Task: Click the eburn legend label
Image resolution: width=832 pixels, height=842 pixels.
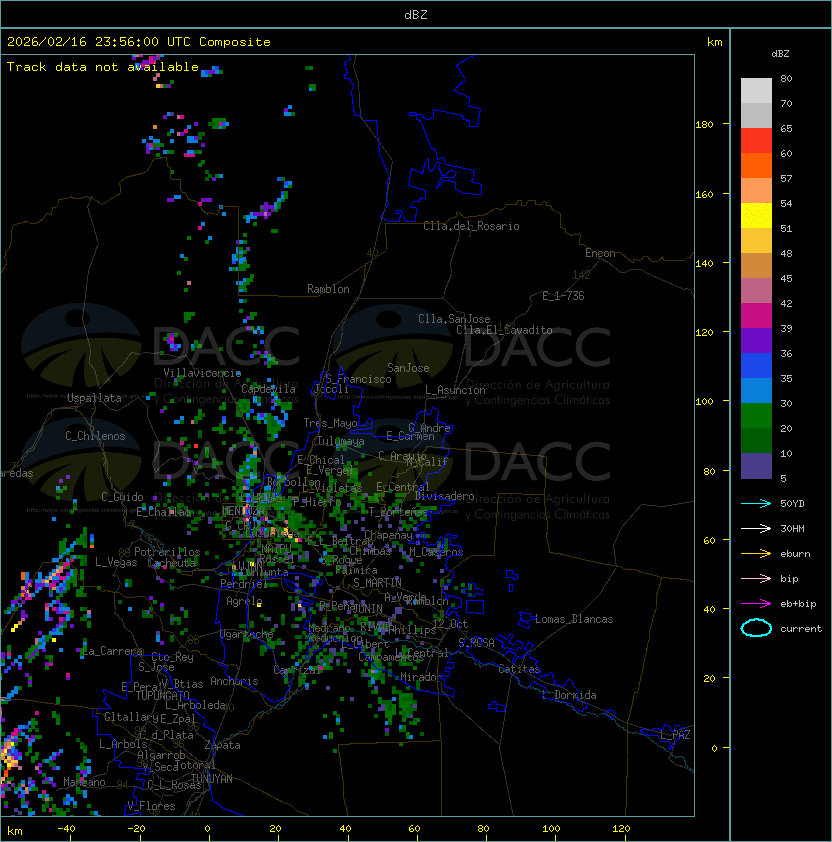Action: (795, 554)
